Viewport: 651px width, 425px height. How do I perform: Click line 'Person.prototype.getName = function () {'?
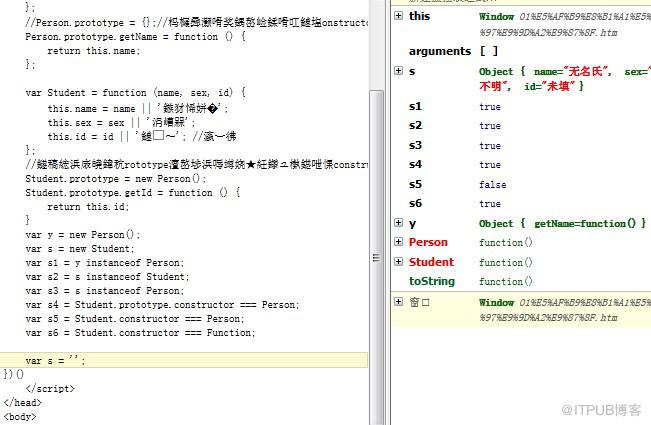(135, 37)
